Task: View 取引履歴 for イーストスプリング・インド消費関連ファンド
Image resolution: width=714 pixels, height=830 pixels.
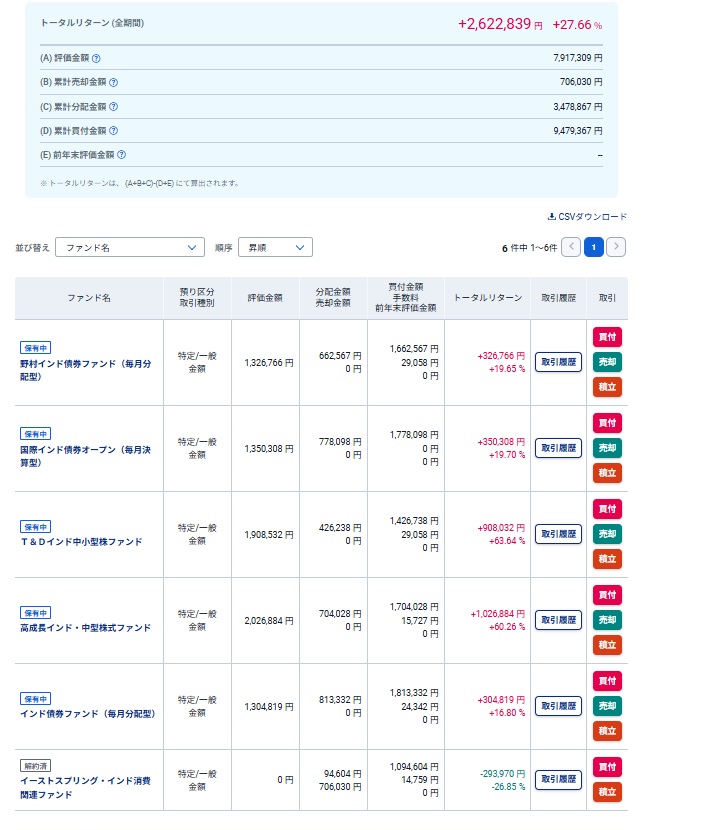Action: coord(558,779)
